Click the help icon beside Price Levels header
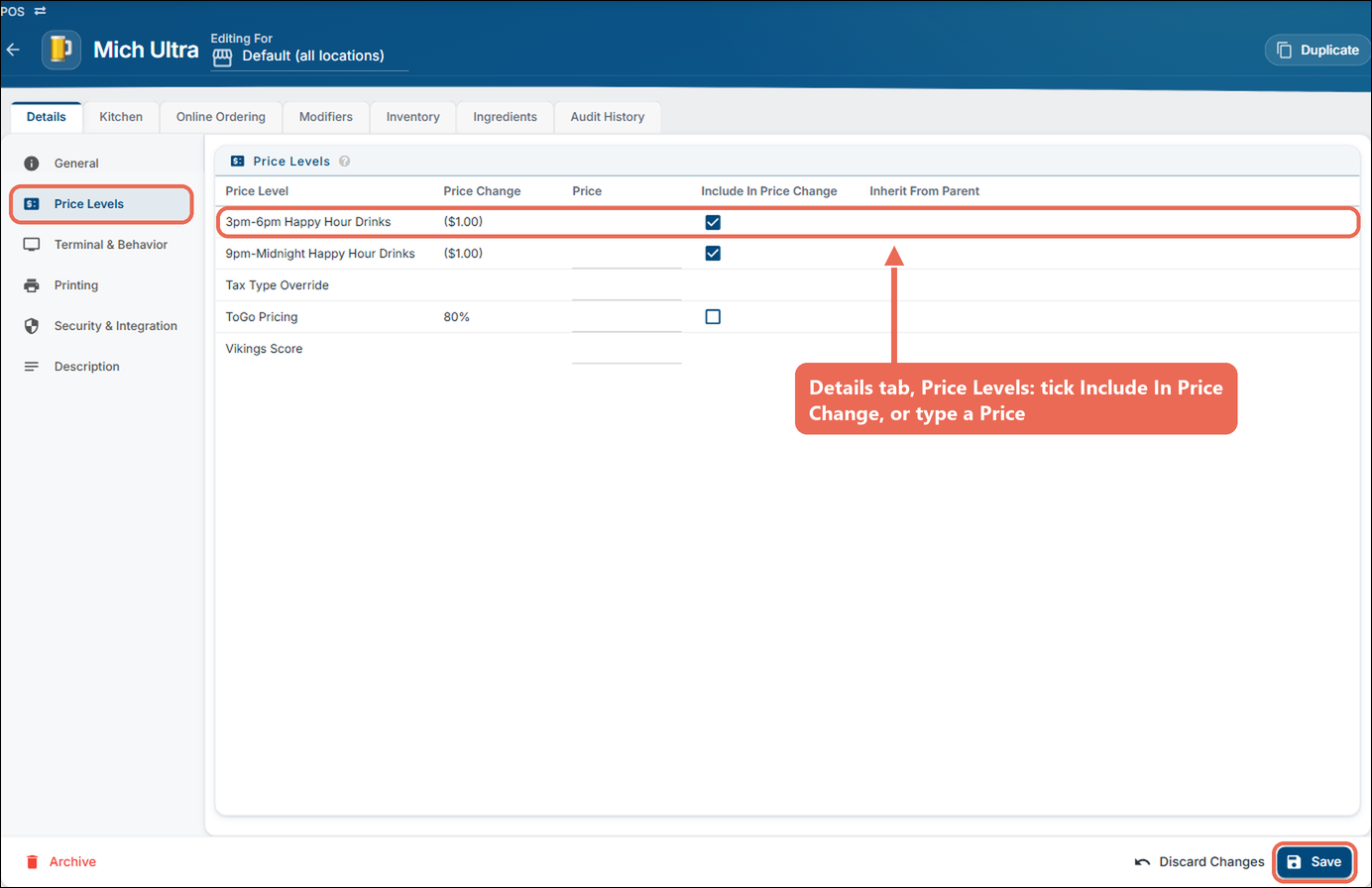Screen dimensions: 1372x888 (x=344, y=162)
